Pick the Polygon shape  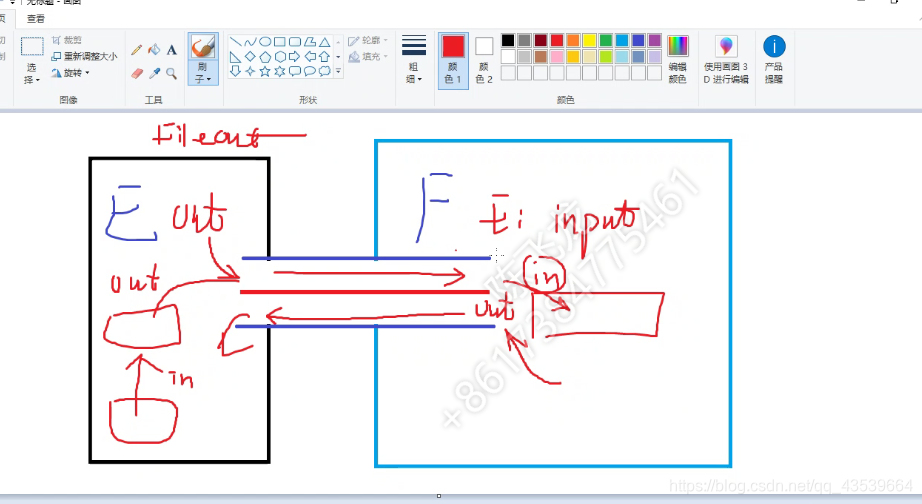tap(309, 42)
